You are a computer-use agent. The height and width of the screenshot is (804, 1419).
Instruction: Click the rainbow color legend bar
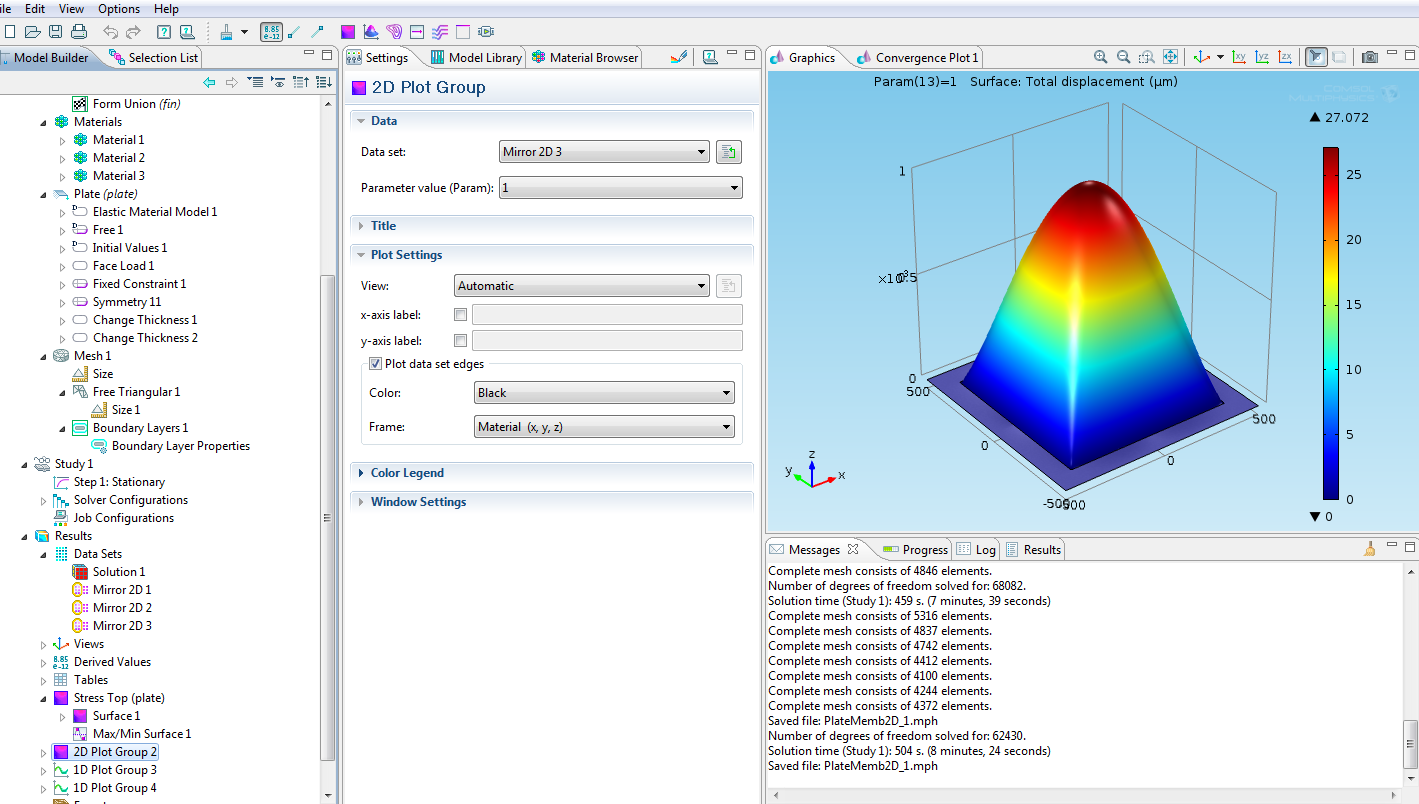click(1330, 323)
